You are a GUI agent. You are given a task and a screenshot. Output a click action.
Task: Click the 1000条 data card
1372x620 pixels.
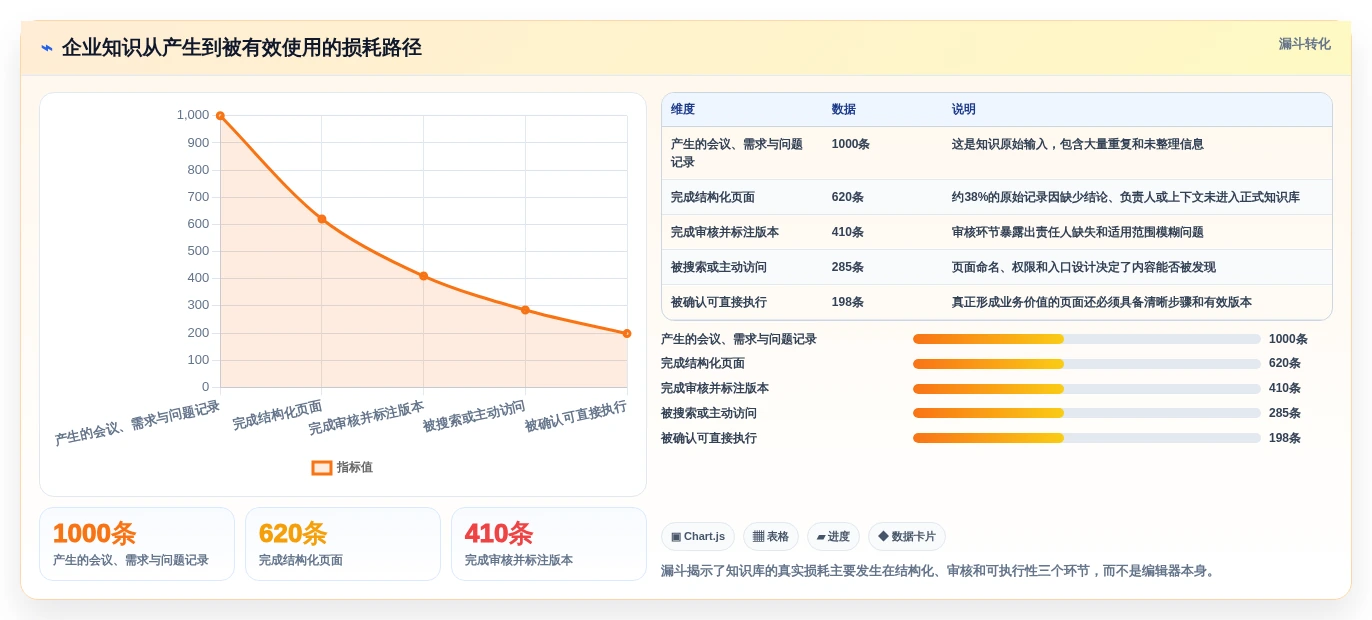137,544
